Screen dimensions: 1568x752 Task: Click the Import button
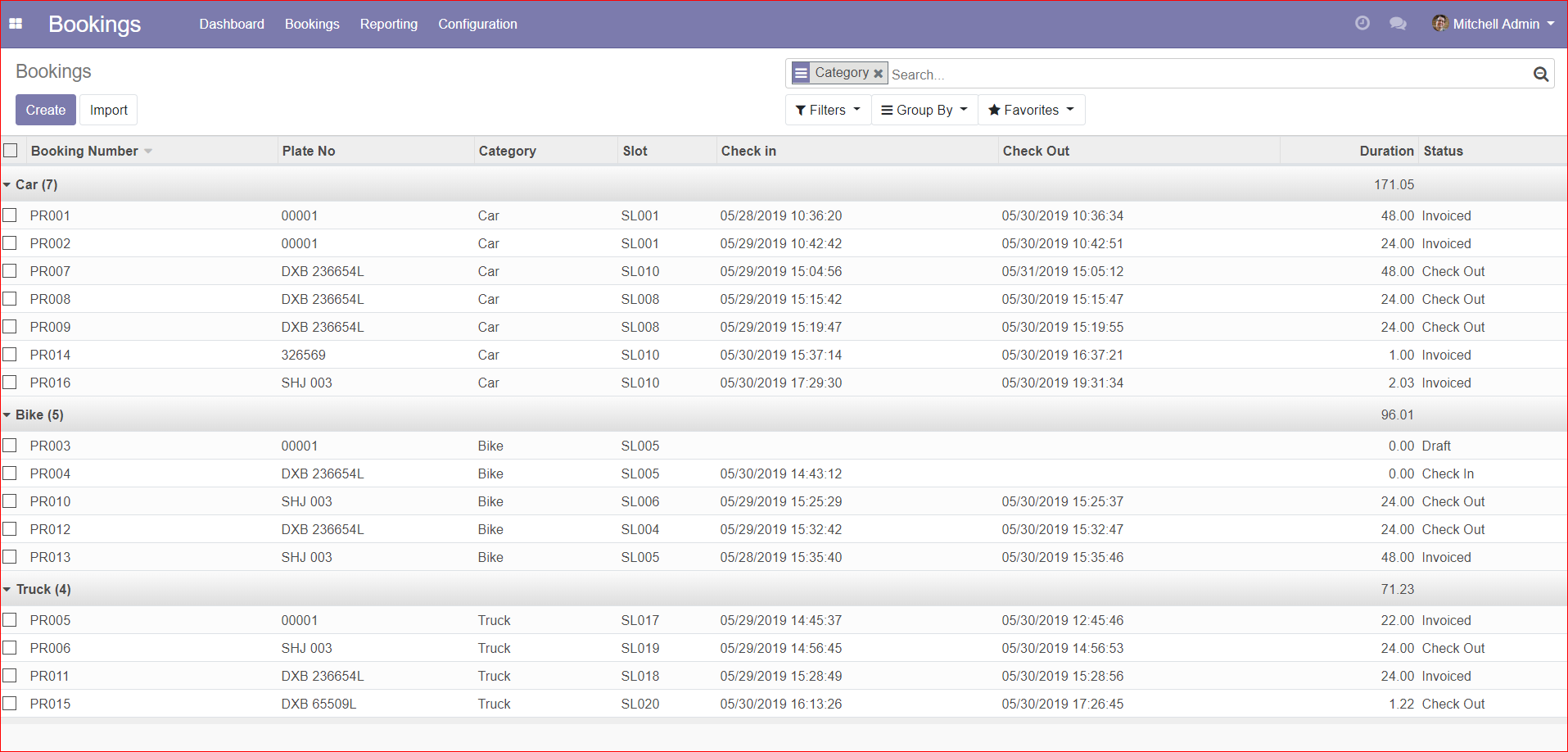pyautogui.click(x=108, y=110)
